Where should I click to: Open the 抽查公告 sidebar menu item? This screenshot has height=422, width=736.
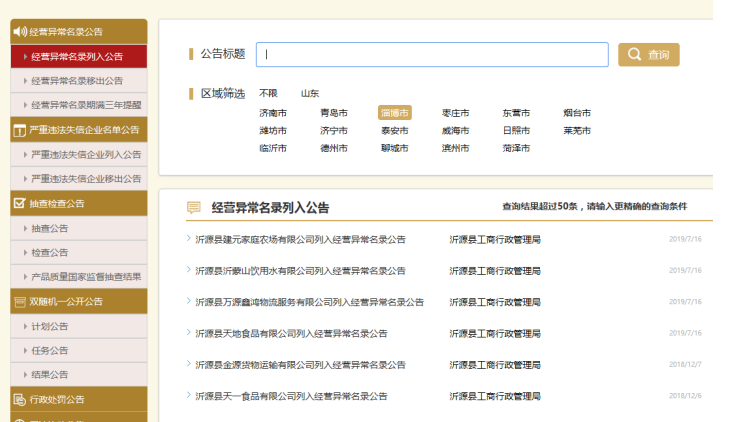tap(50, 228)
